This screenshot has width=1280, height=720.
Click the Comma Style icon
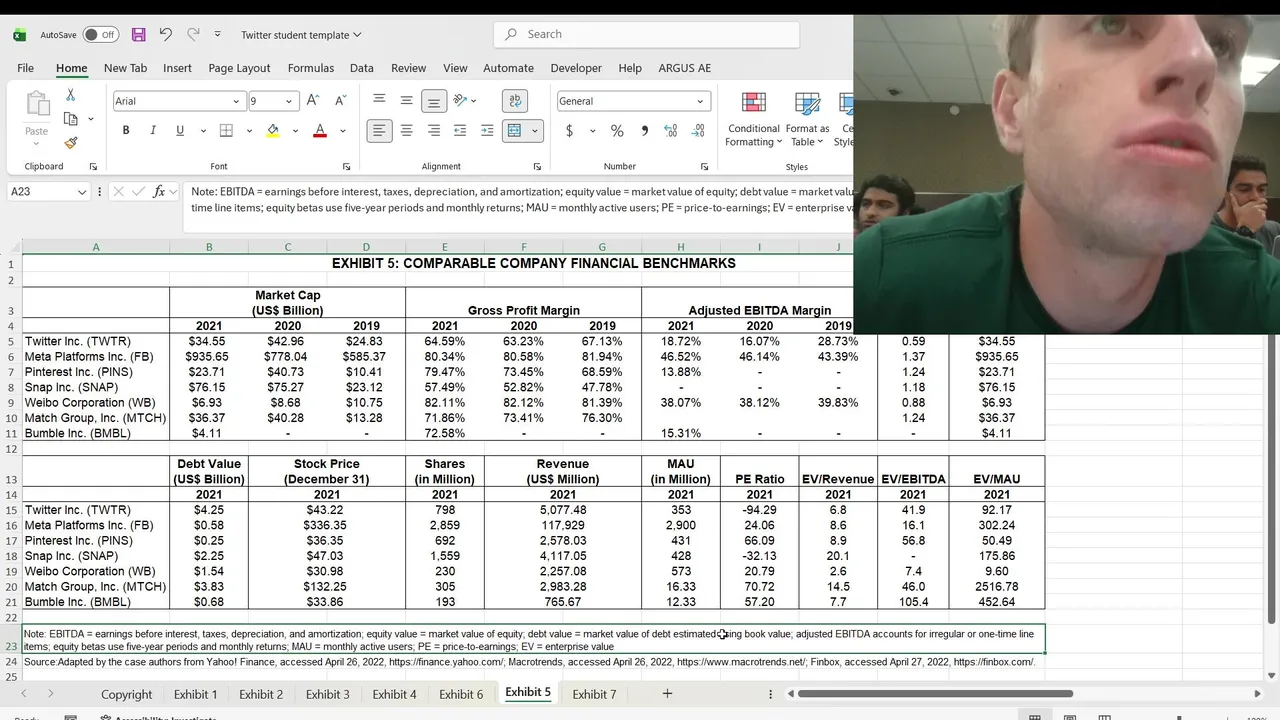(644, 131)
